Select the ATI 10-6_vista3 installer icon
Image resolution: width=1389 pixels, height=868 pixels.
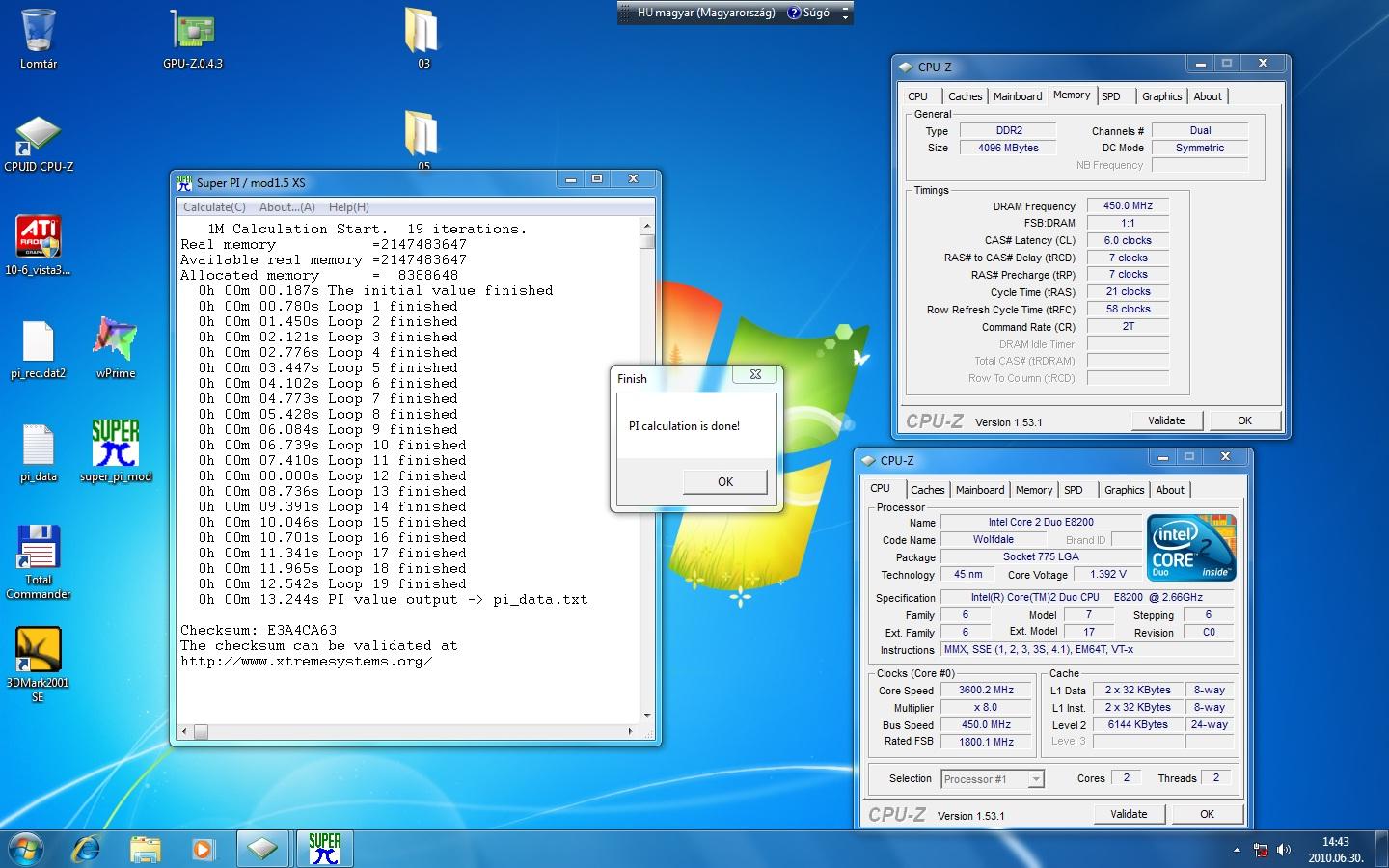pos(39,246)
